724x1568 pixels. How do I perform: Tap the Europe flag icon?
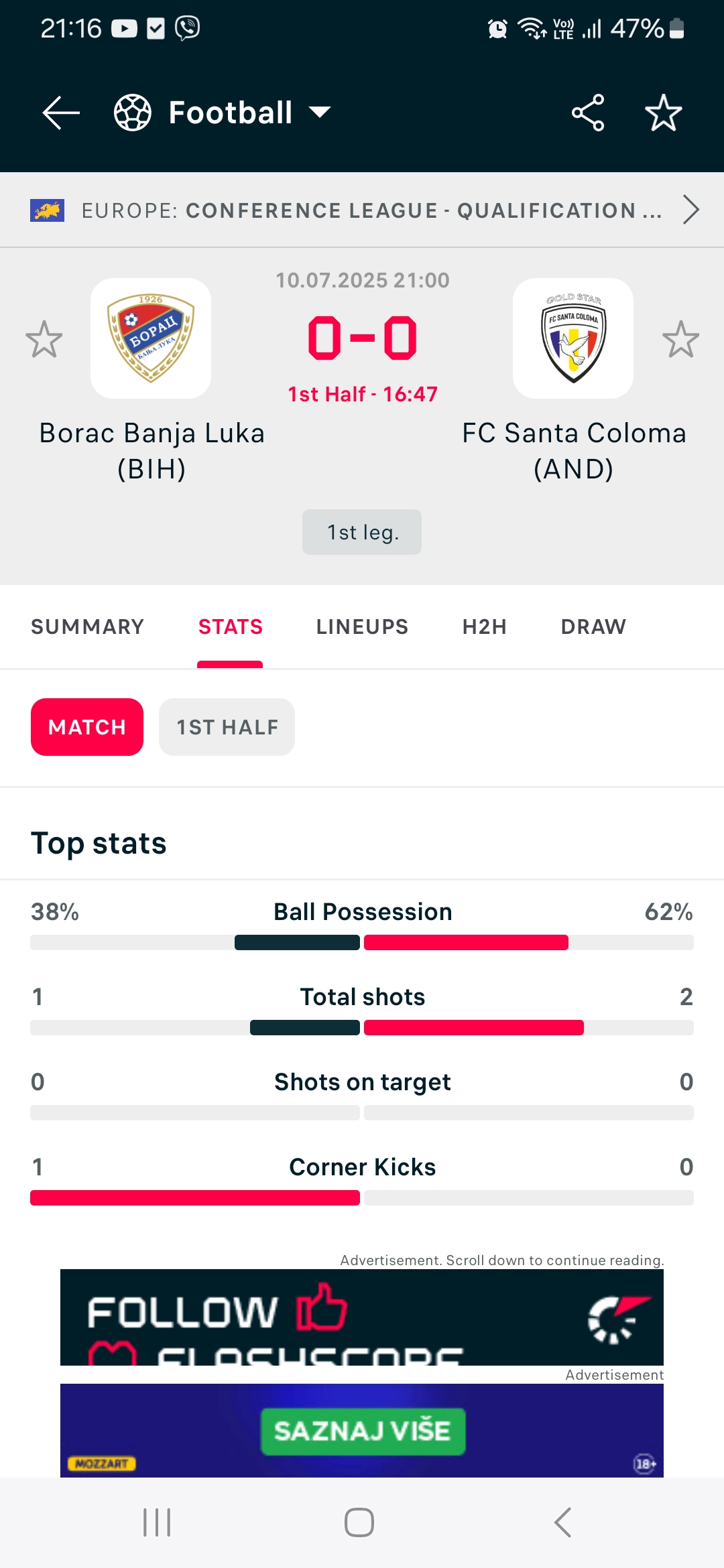pyautogui.click(x=47, y=210)
